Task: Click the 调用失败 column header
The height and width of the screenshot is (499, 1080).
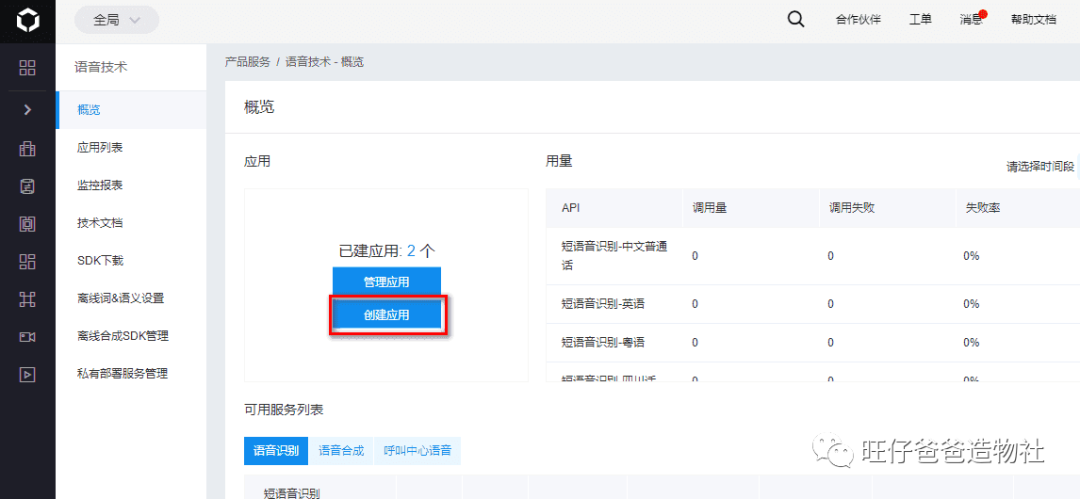Action: pyautogui.click(x=852, y=207)
